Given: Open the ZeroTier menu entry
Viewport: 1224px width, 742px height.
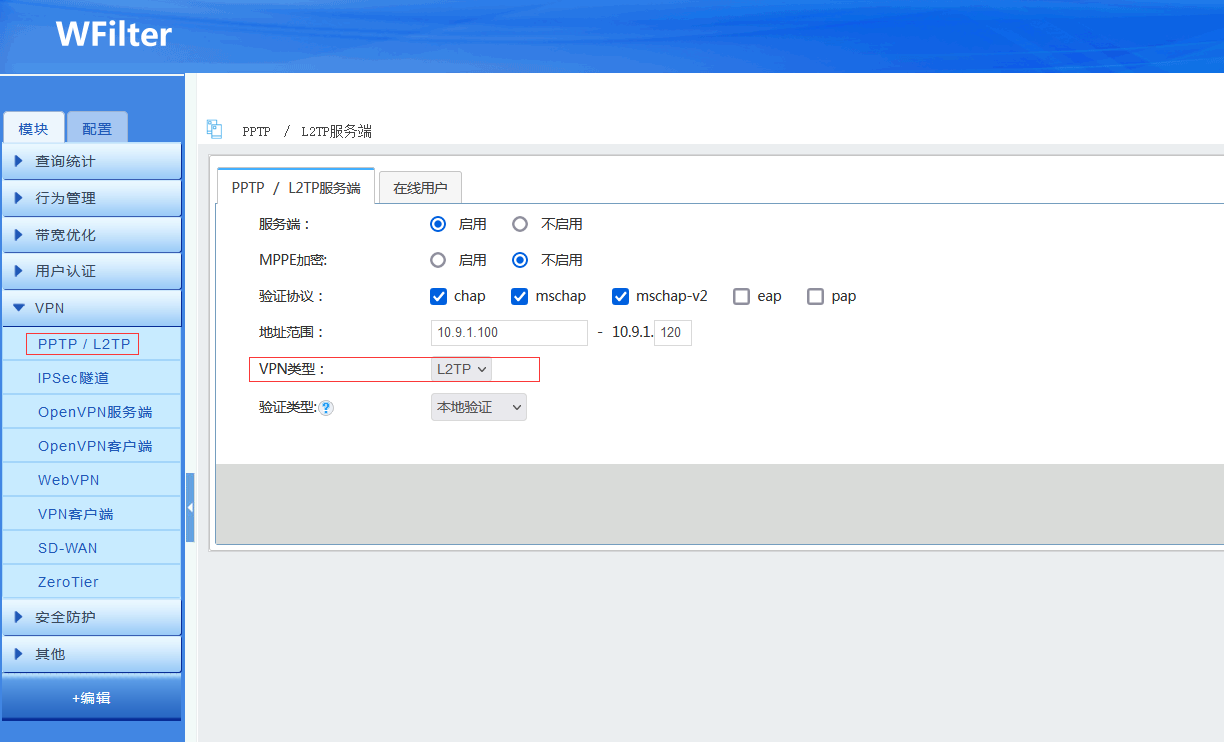Looking at the screenshot, I should coord(68,582).
